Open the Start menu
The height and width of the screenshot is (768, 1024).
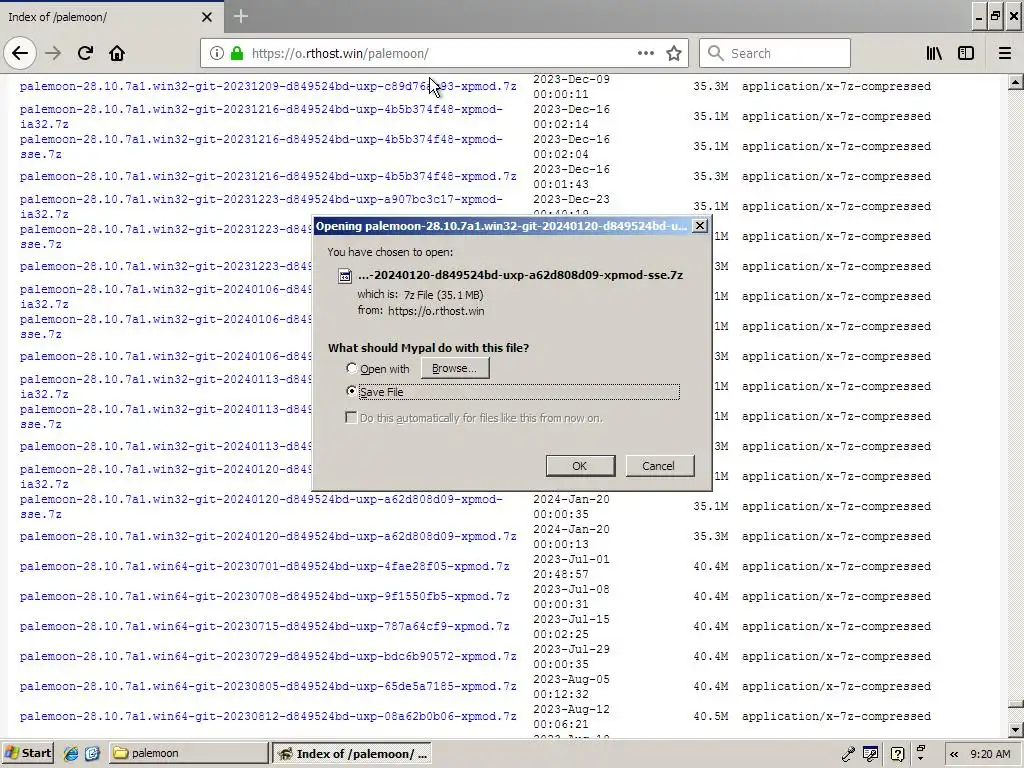click(27, 753)
